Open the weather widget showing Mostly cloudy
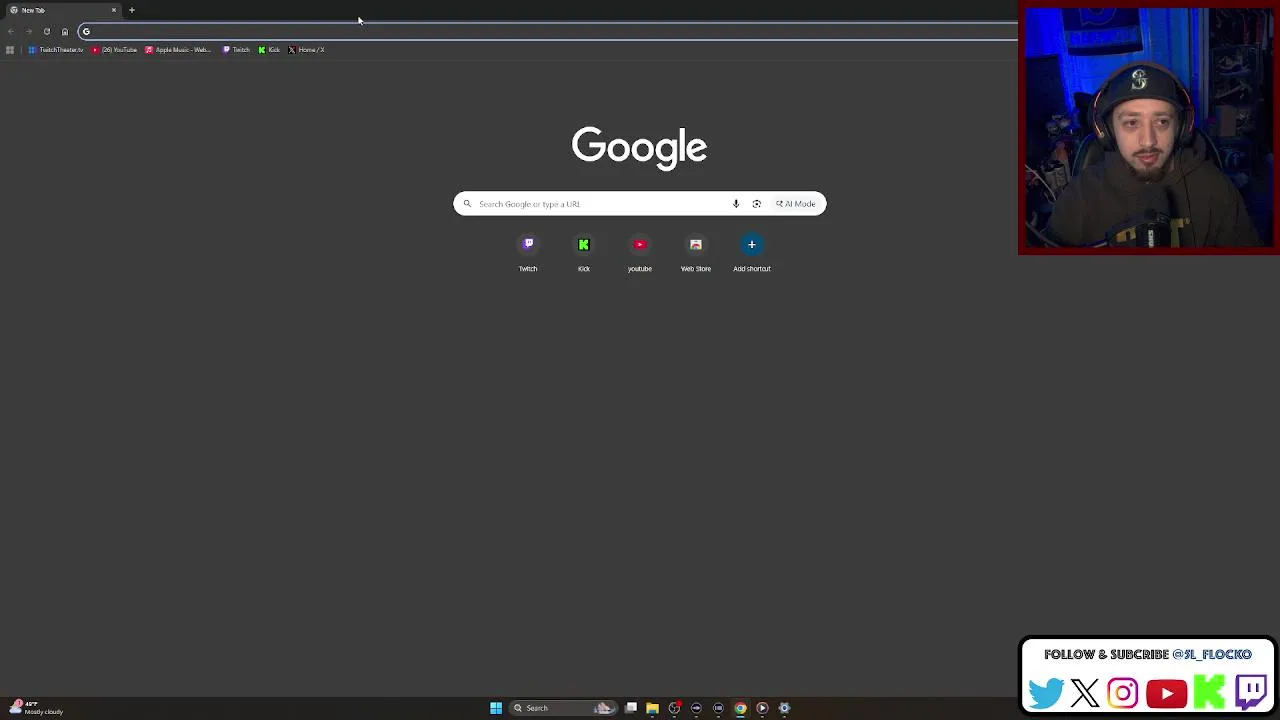Screen dimensions: 1280x720 pos(36,708)
